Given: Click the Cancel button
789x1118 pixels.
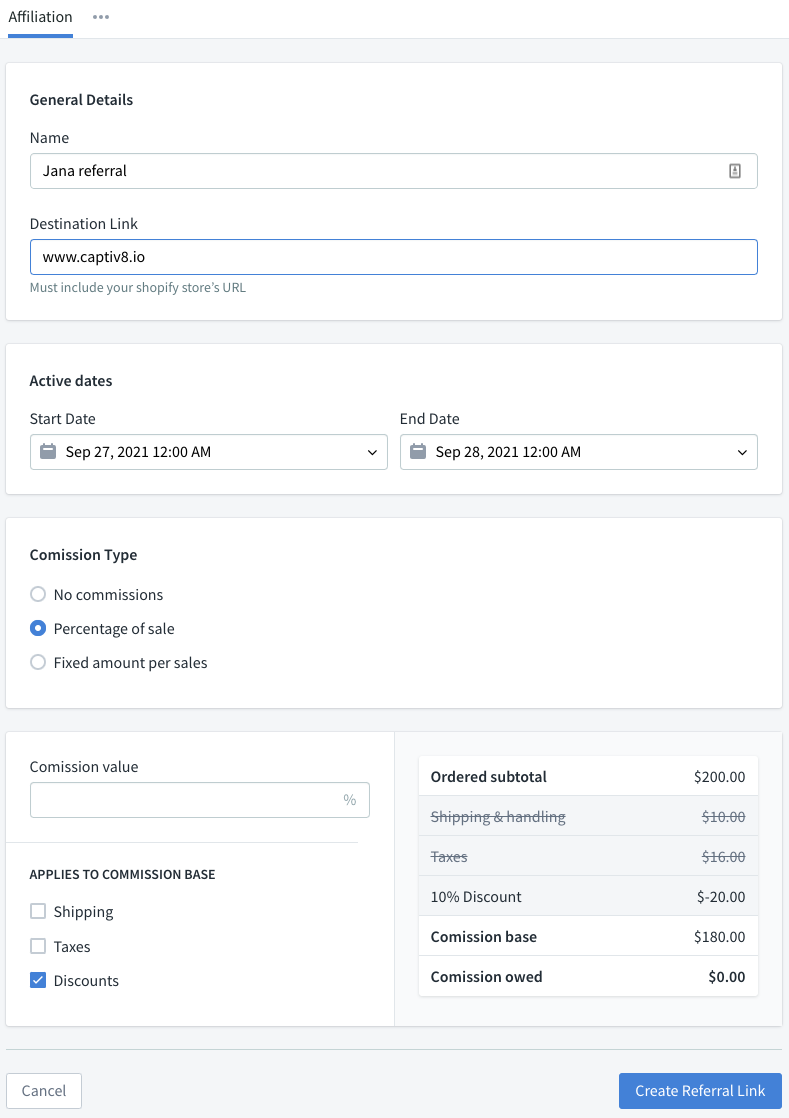Looking at the screenshot, I should pyautogui.click(x=44, y=1091).
